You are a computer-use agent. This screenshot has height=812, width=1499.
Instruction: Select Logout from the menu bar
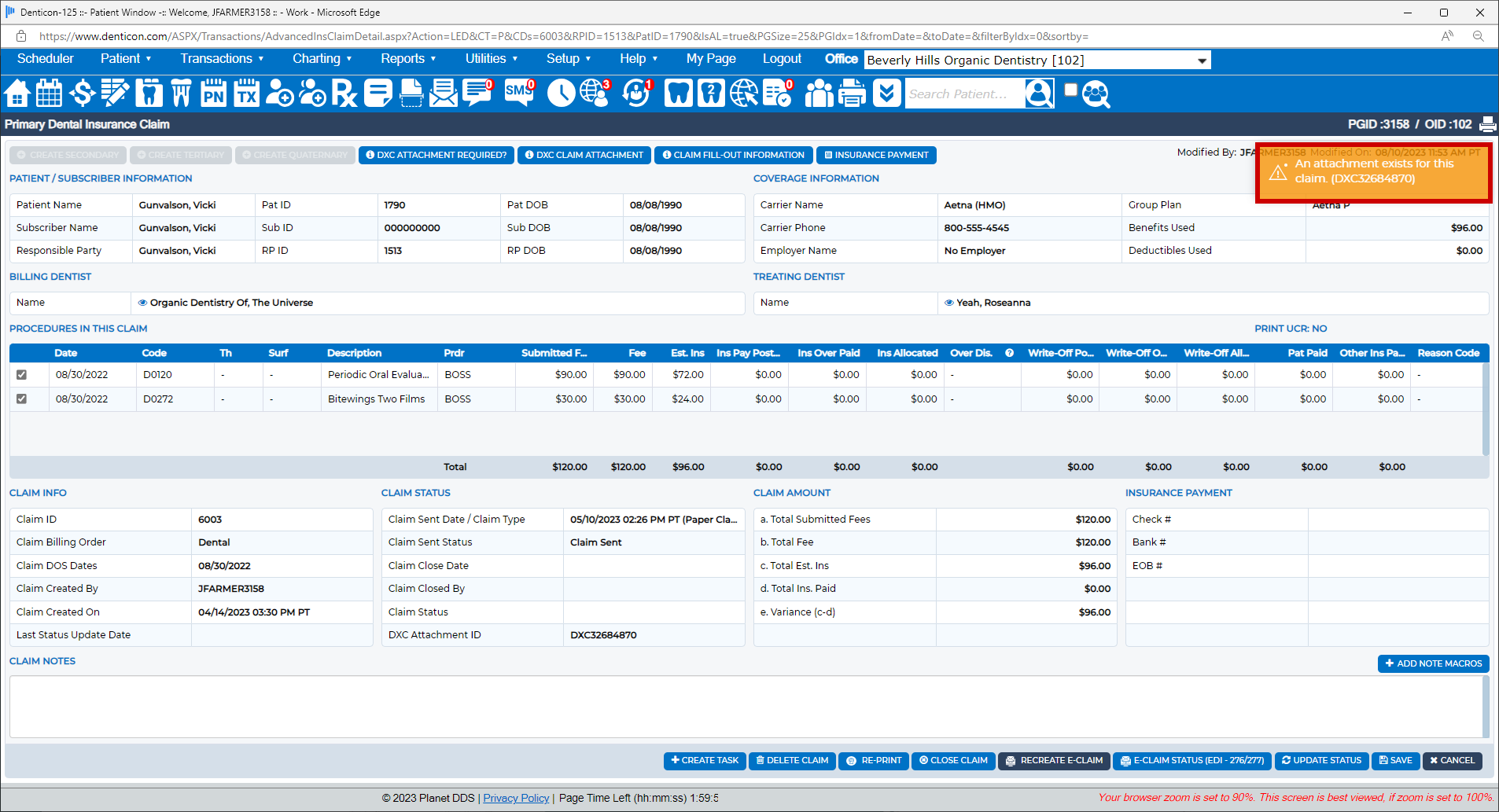click(782, 59)
